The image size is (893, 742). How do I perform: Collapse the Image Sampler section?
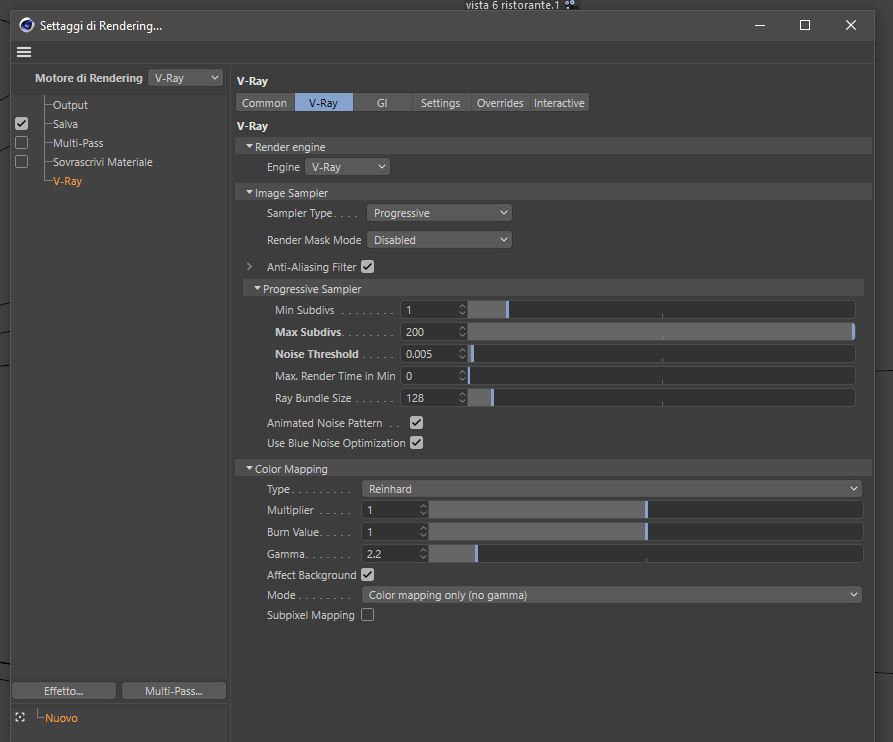[249, 192]
